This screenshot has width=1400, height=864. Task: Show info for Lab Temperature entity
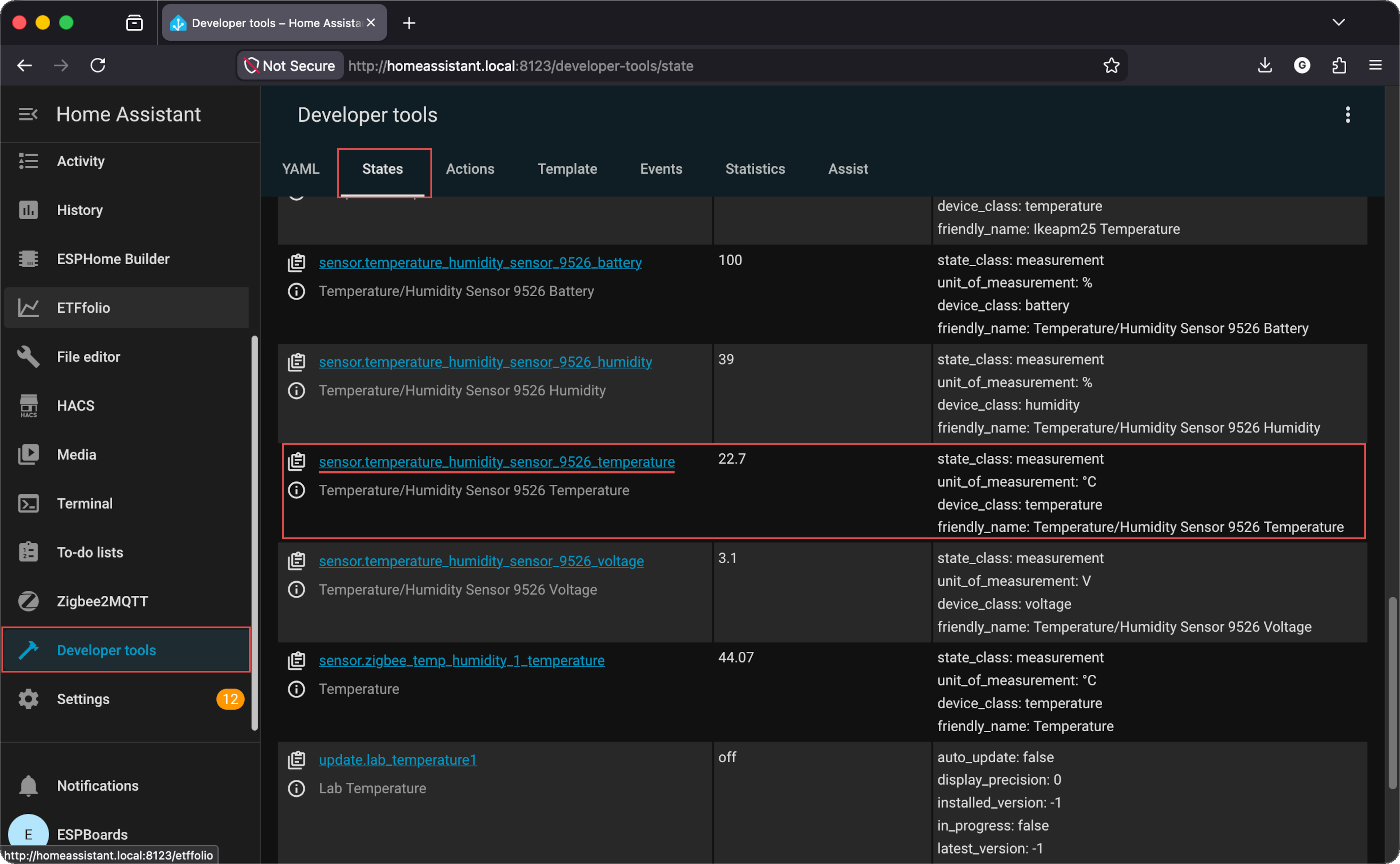[296, 788]
